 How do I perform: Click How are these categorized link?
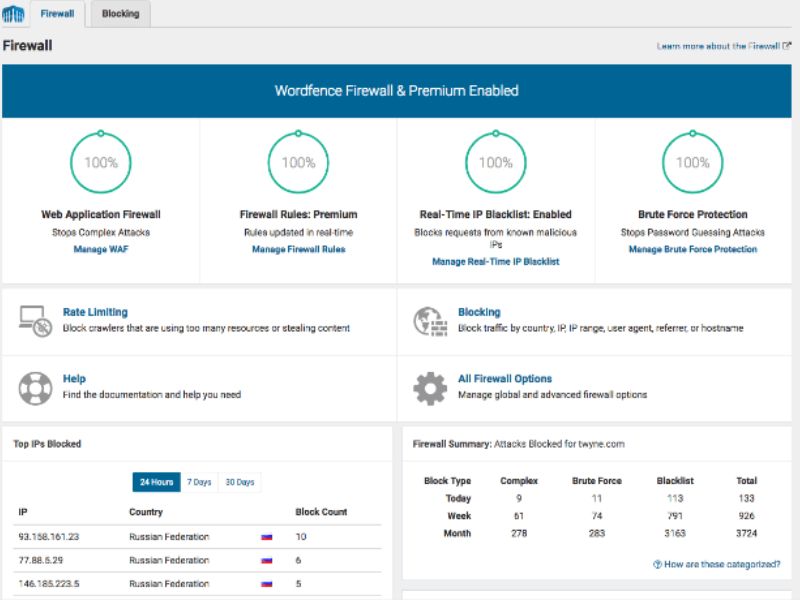716,564
